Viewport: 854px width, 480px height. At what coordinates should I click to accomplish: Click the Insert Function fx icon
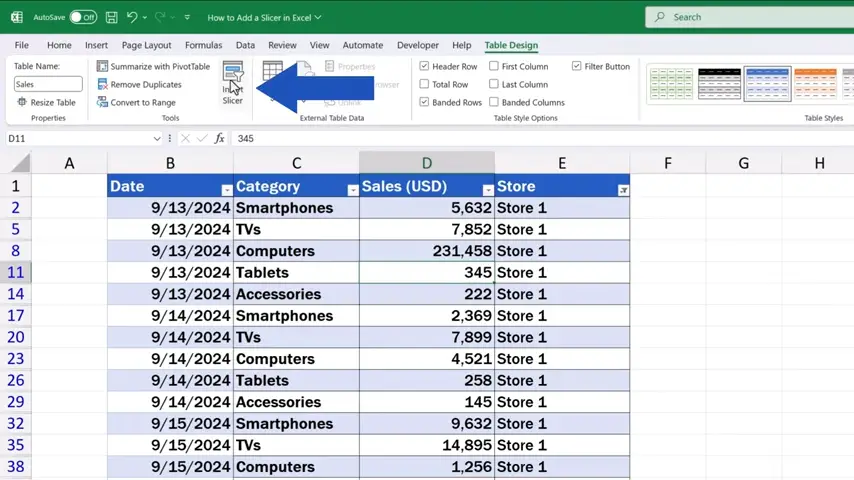[x=219, y=138]
